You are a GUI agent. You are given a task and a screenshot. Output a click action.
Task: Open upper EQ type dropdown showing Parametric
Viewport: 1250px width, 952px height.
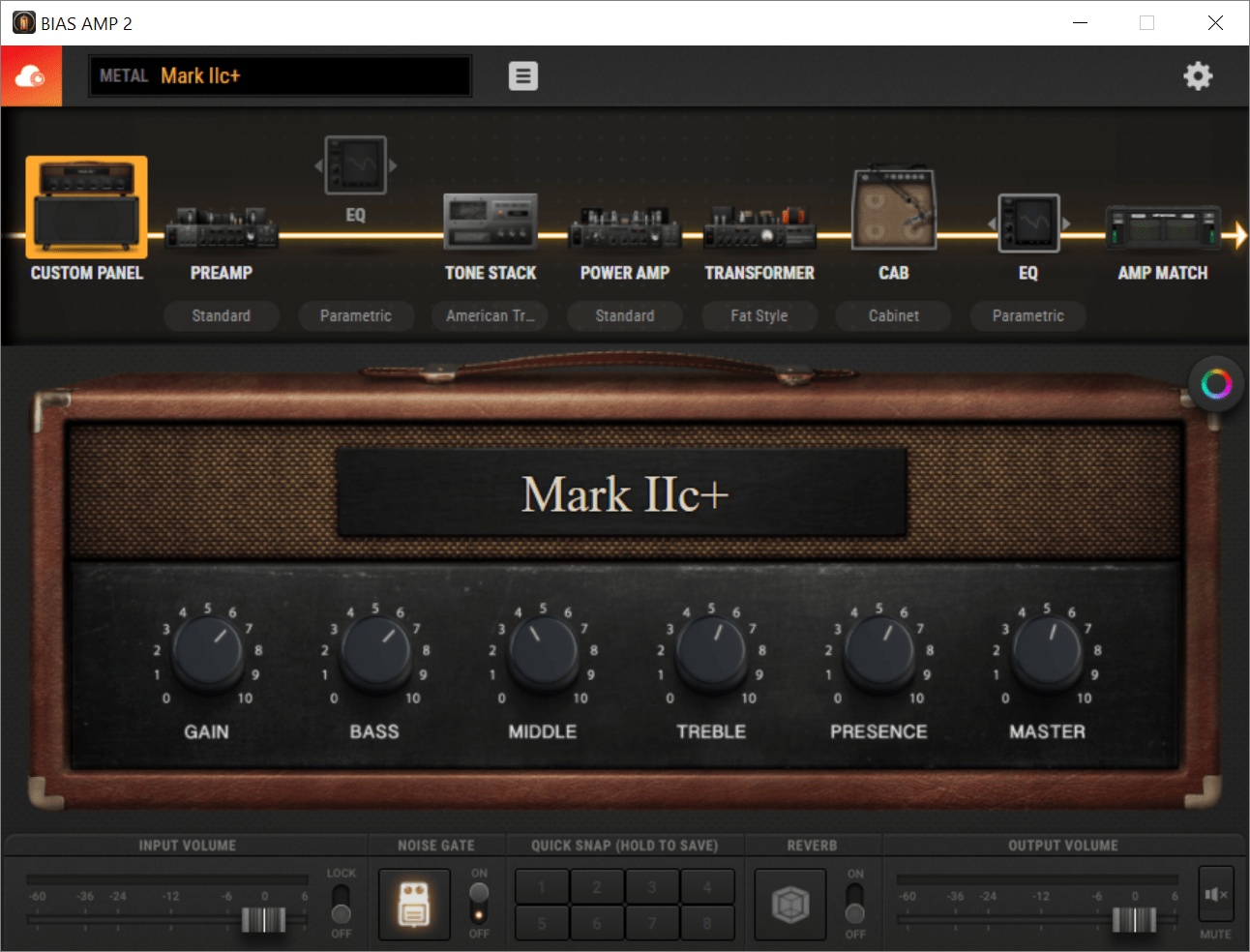pos(356,315)
